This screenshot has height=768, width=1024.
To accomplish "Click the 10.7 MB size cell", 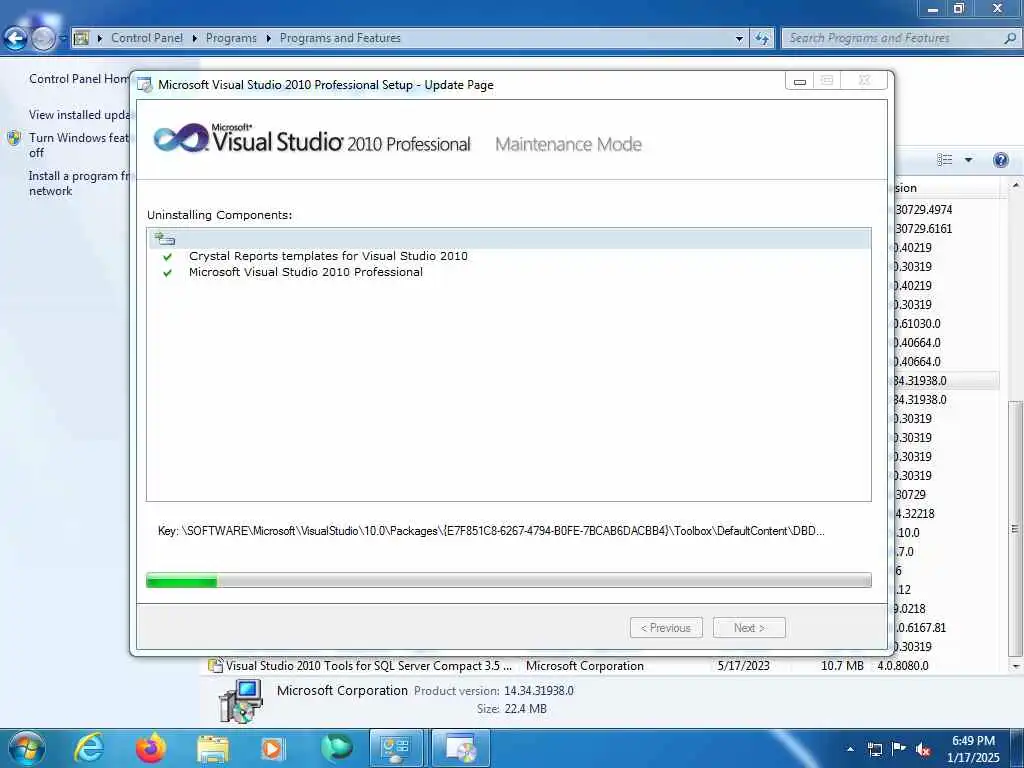I will click(842, 665).
